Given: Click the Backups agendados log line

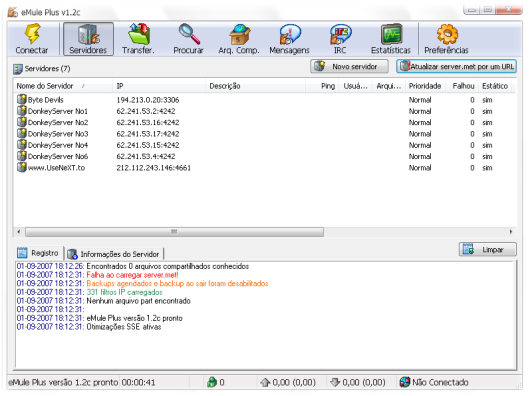Looking at the screenshot, I should coord(177,283).
